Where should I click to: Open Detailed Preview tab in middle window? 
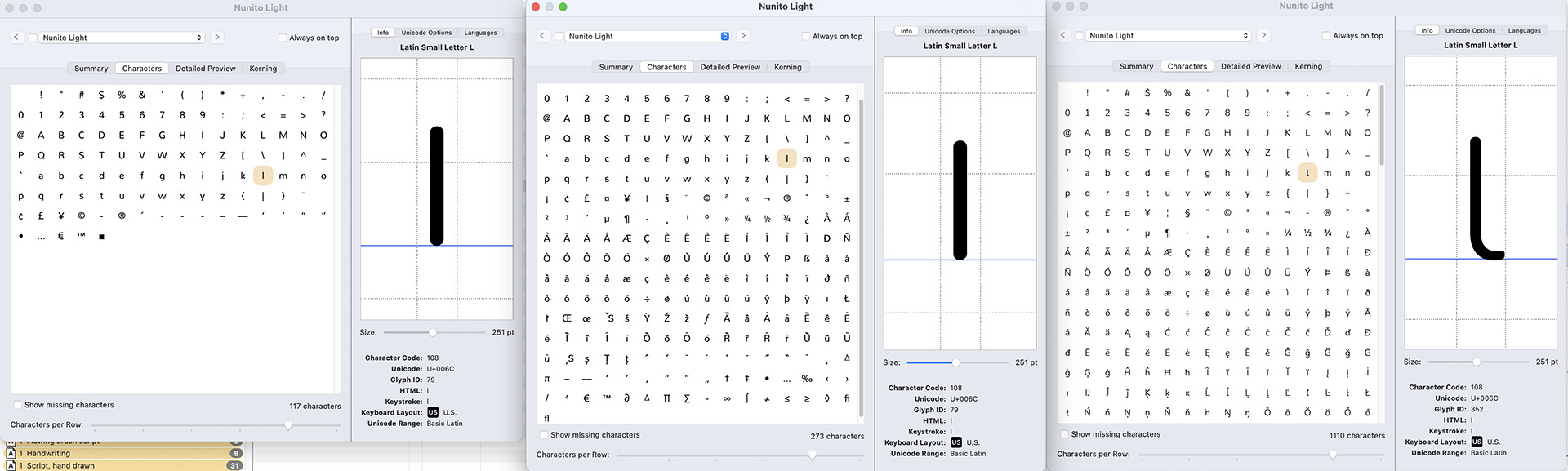pos(730,67)
